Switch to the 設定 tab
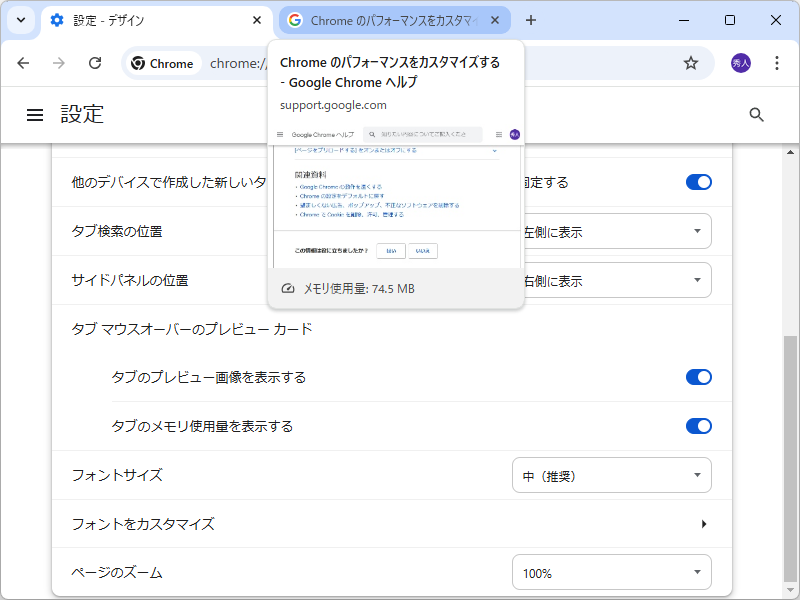Screen dimensions: 800x600 click(x=140, y=20)
